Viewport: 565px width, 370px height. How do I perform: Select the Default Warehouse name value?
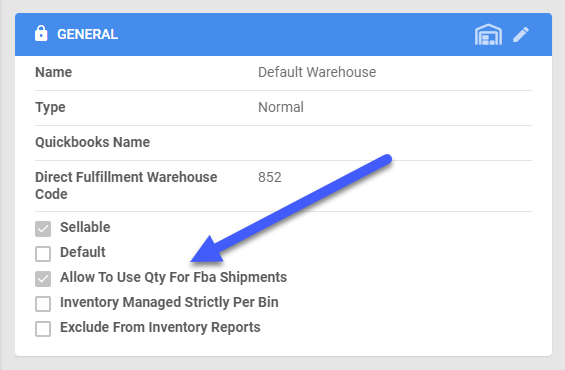(x=317, y=72)
